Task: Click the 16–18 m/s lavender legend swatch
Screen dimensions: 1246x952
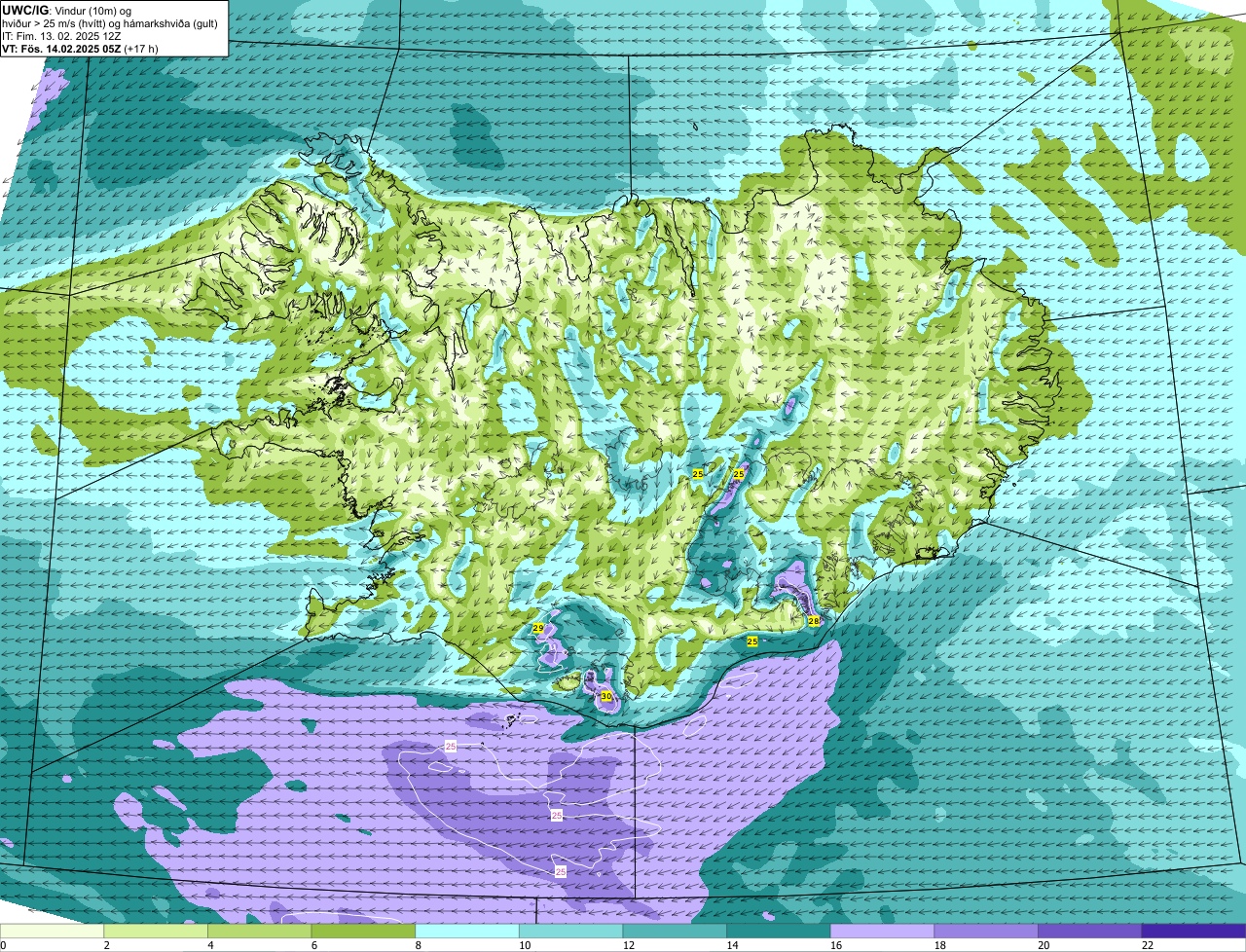Action: [882, 931]
